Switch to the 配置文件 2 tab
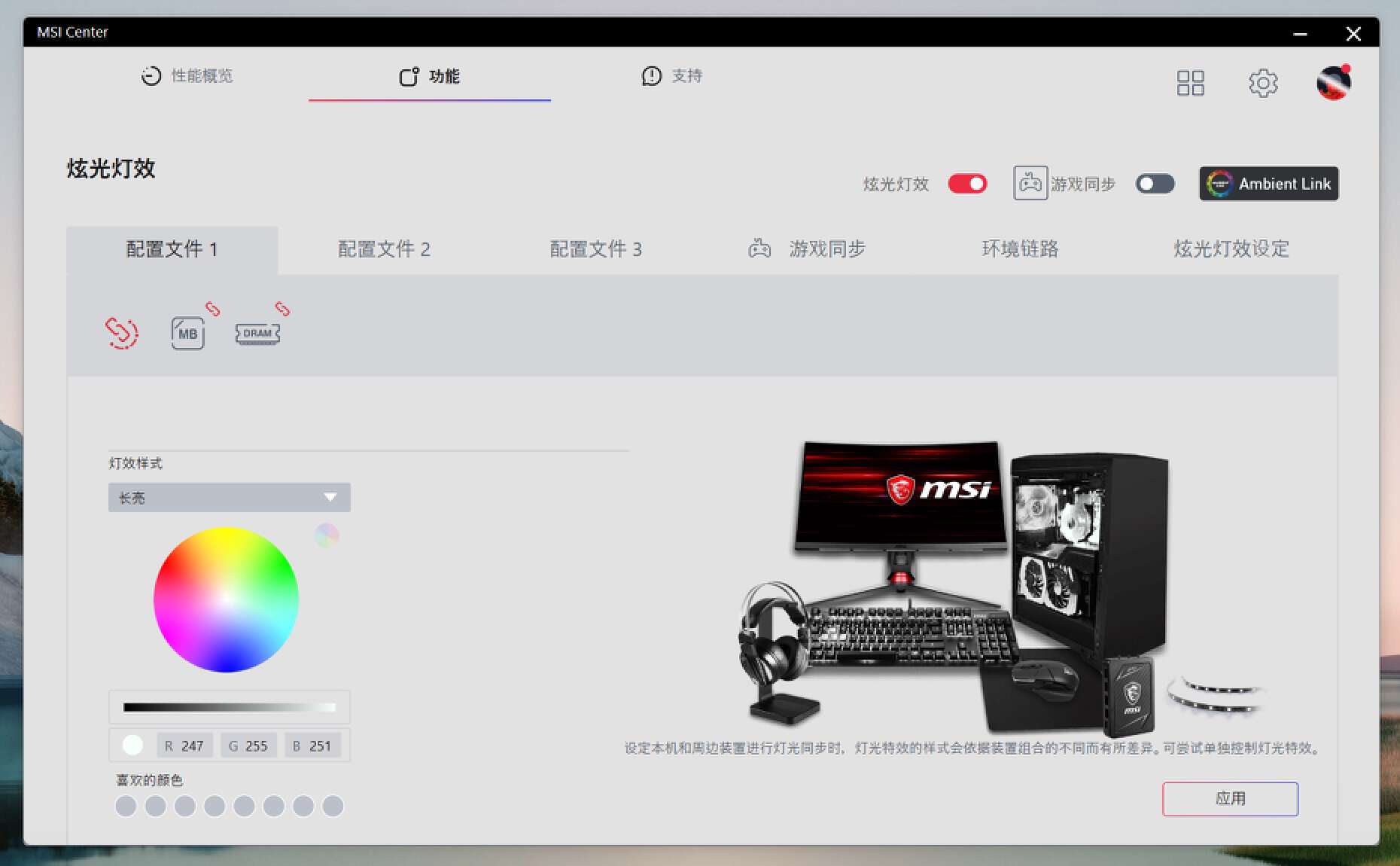This screenshot has height=866, width=1400. point(384,249)
